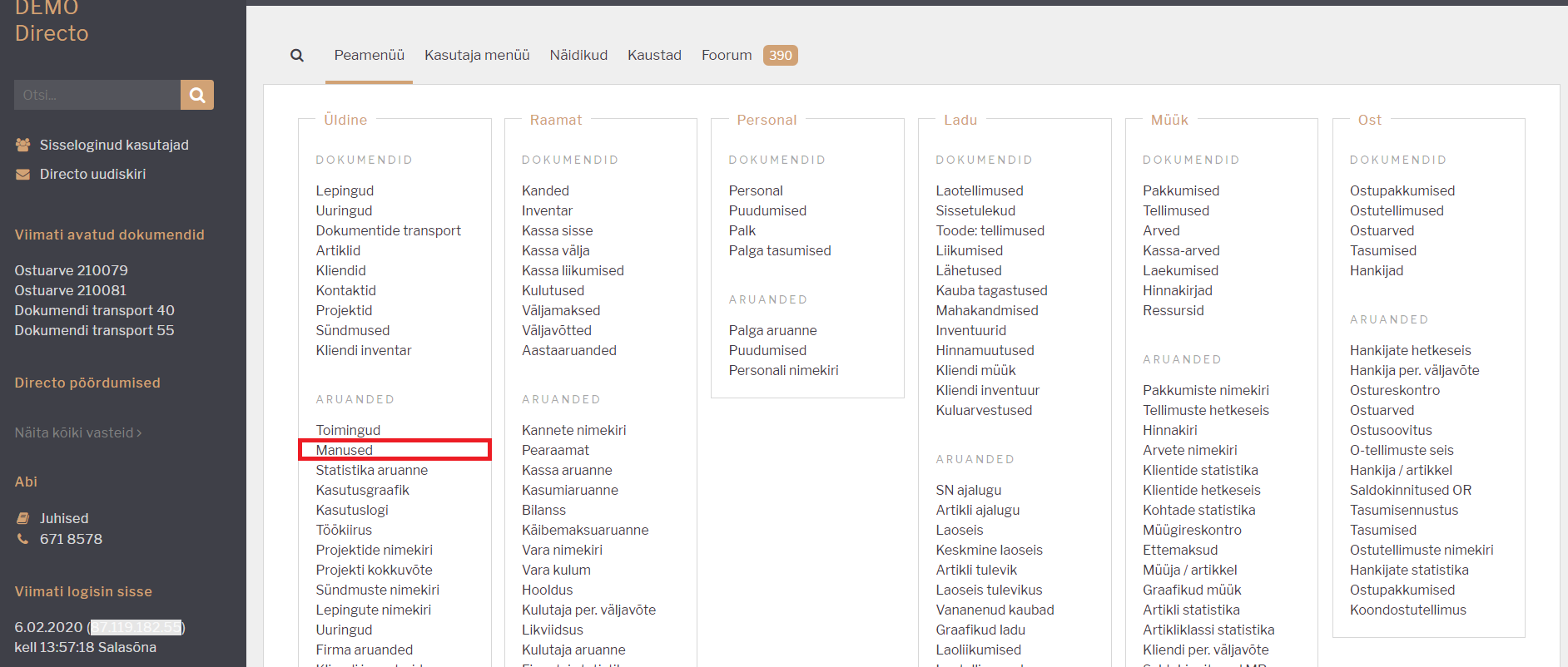Focus the Otsi search input field
This screenshot has height=667, width=1568.
tap(97, 95)
